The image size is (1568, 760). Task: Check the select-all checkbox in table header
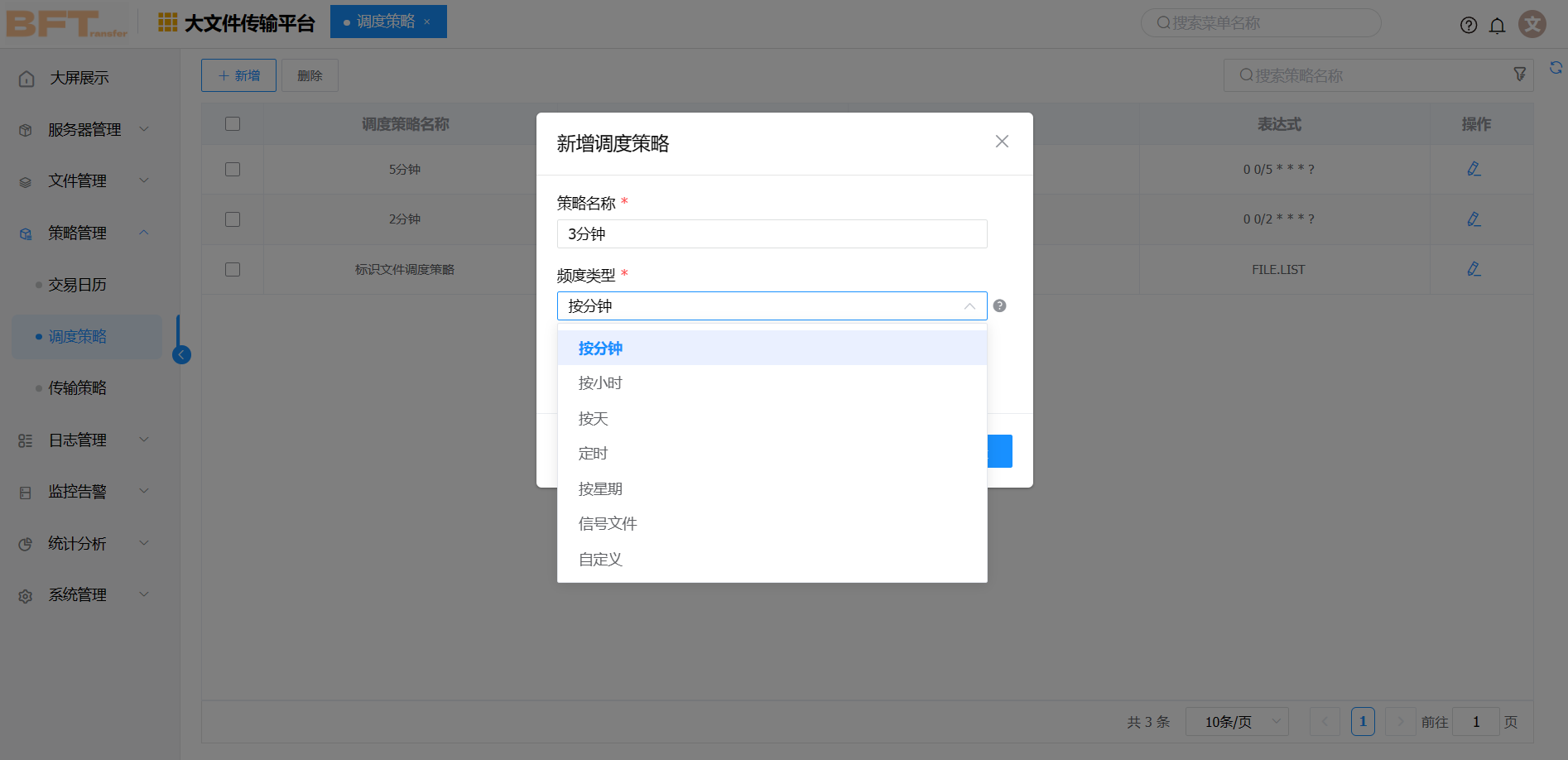coord(233,123)
